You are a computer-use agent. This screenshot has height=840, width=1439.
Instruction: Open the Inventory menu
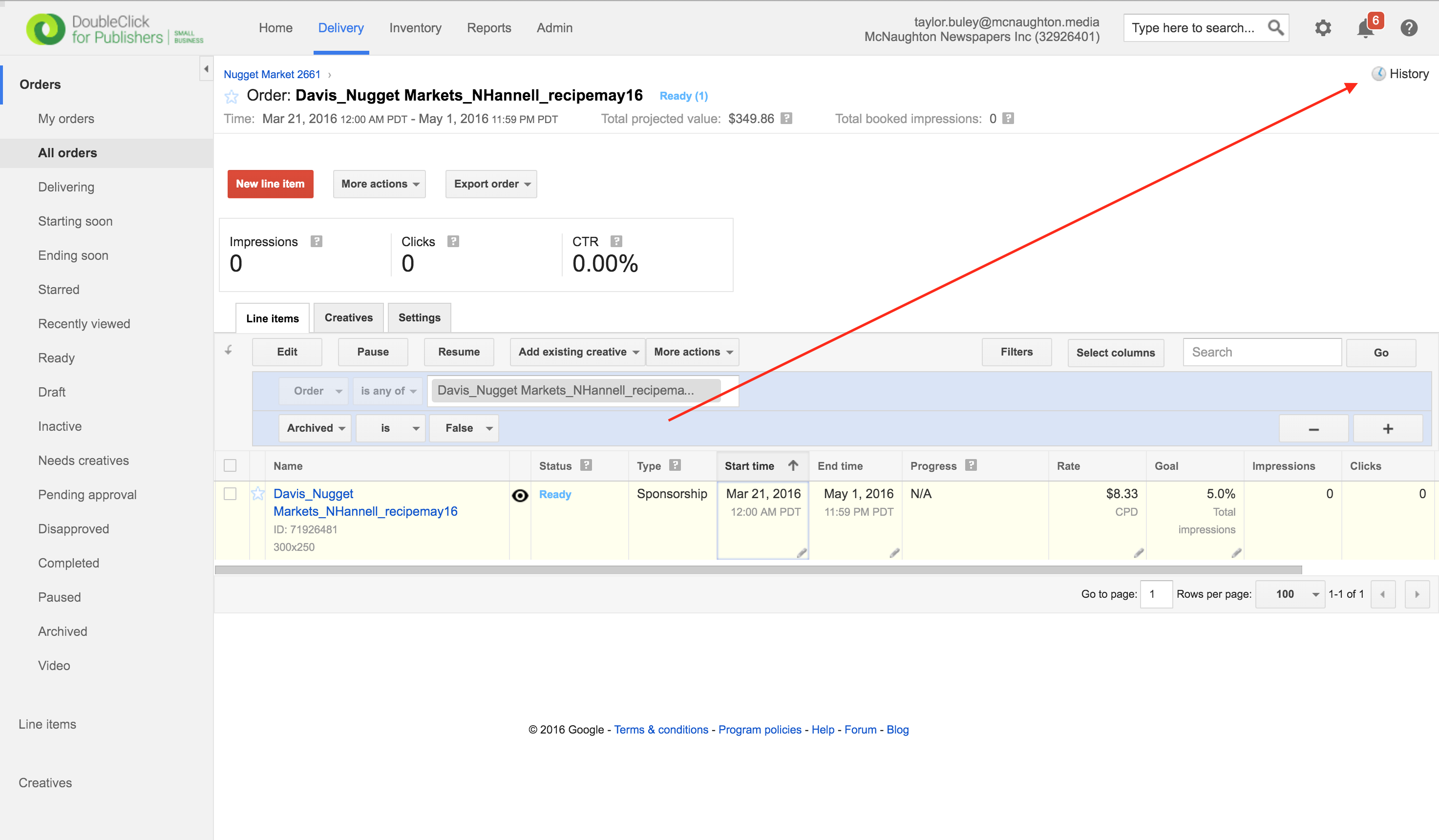(x=415, y=28)
